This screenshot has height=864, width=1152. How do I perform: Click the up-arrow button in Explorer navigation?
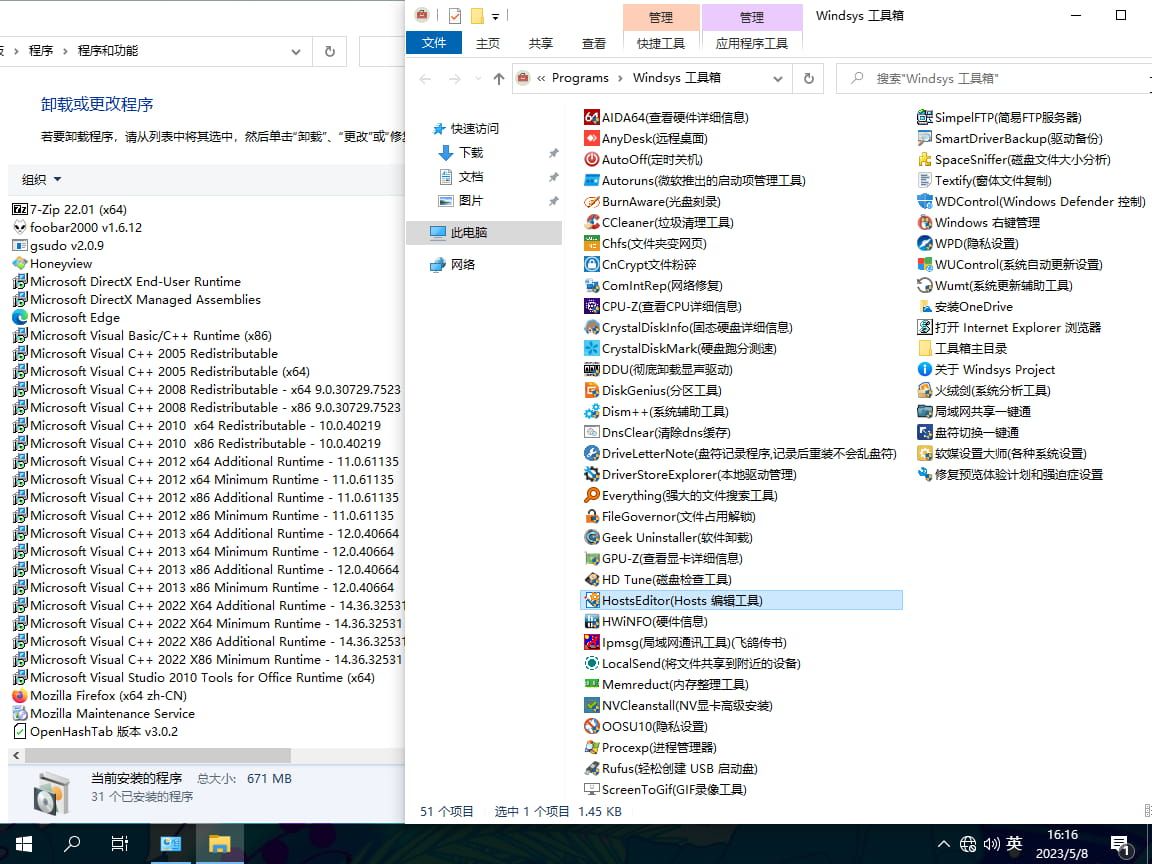click(499, 78)
